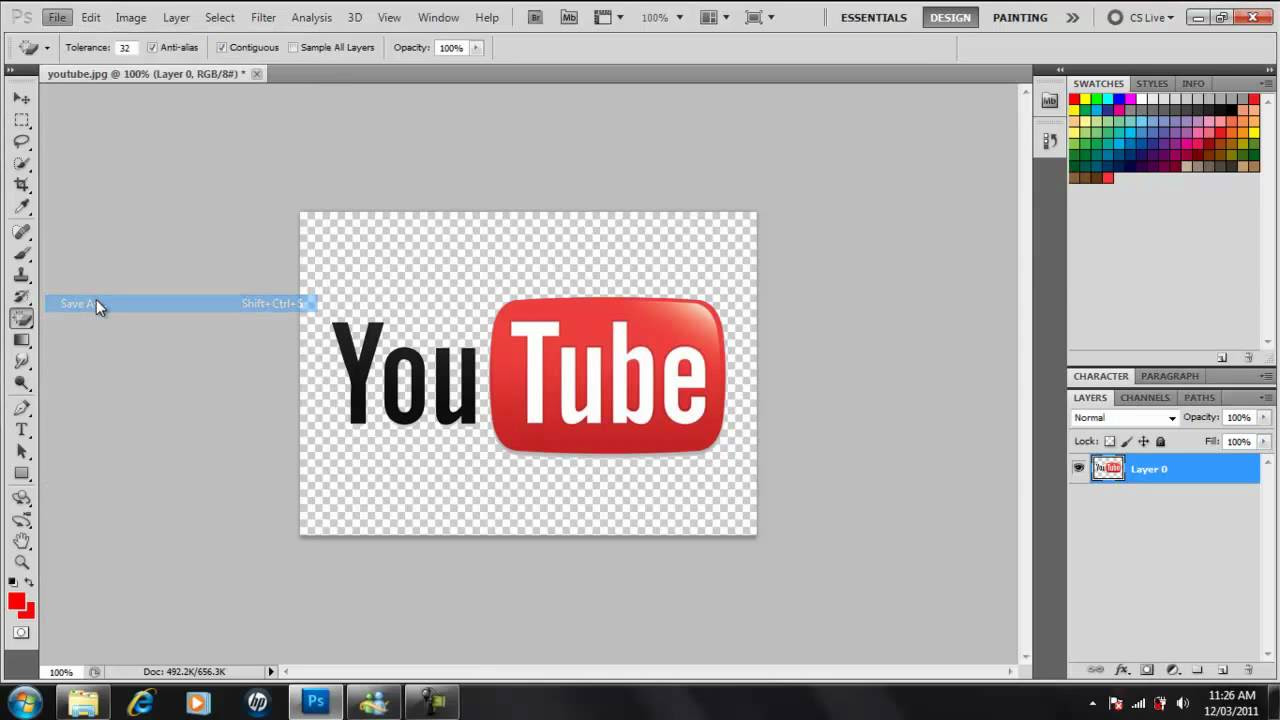Toggle visibility of Layer 0
Screen dimensions: 1280x720
(x=1078, y=468)
